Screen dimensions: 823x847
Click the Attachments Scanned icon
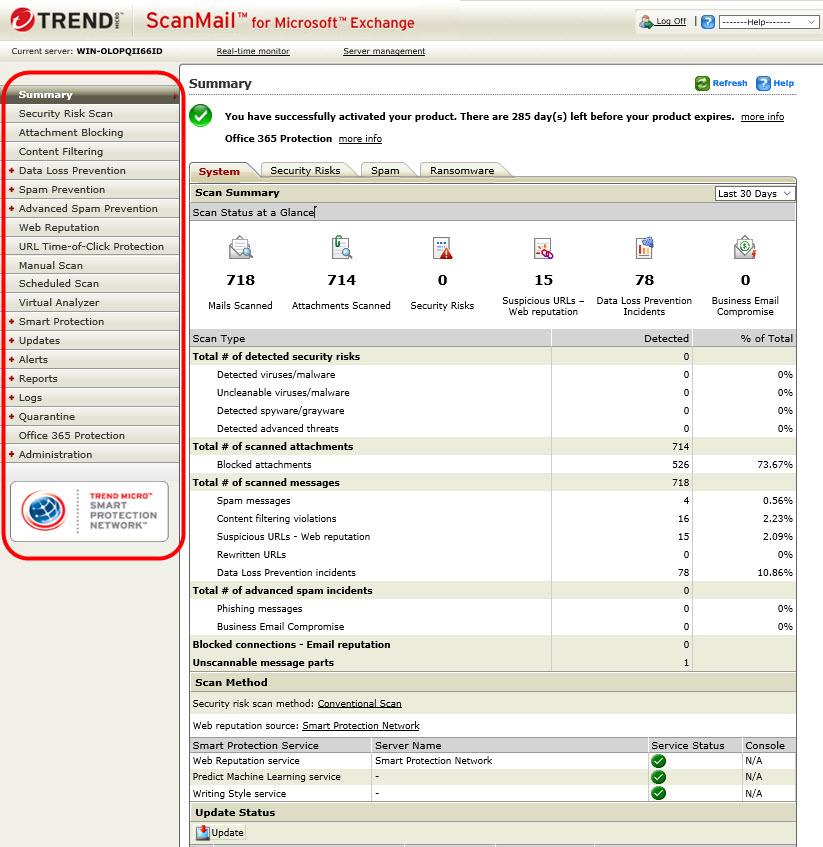[341, 248]
